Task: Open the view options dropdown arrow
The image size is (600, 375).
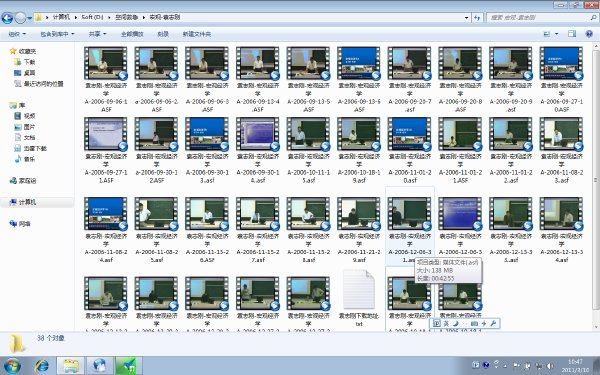Action: (556, 34)
